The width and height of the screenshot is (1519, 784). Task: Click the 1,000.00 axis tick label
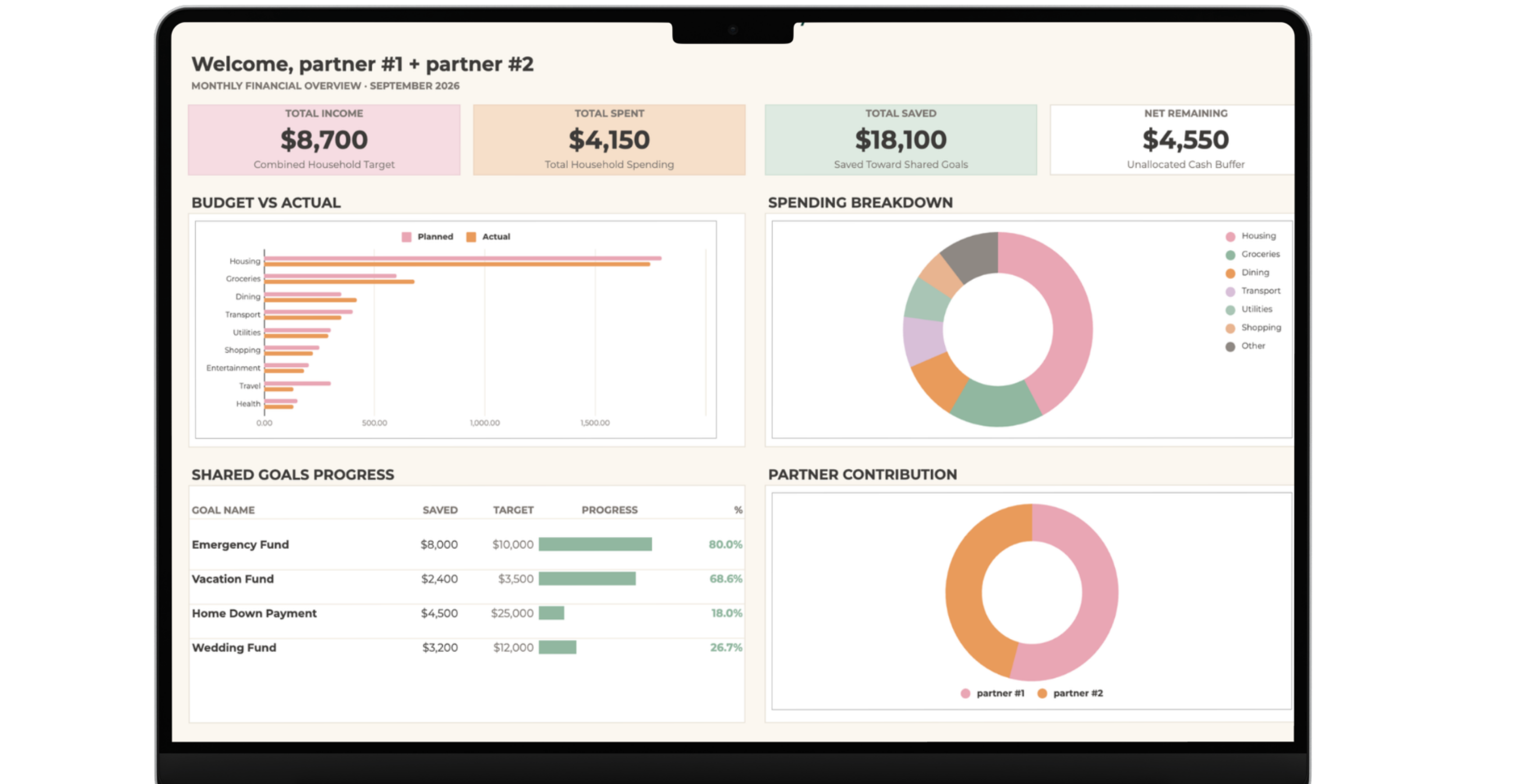click(485, 423)
